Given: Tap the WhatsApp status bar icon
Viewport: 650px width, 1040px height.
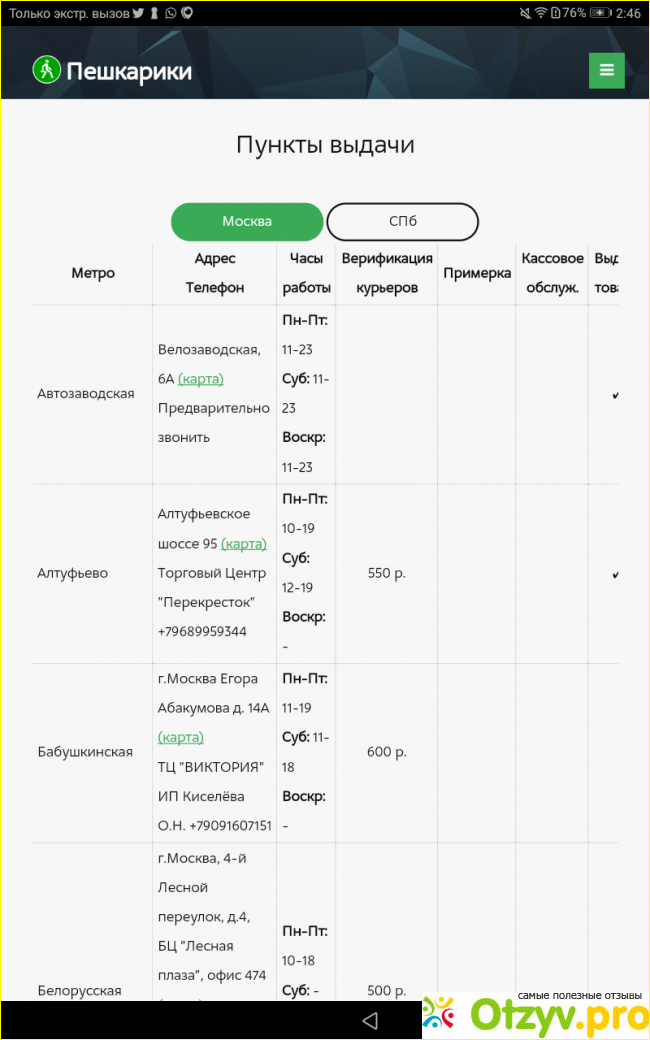Looking at the screenshot, I should 171,13.
